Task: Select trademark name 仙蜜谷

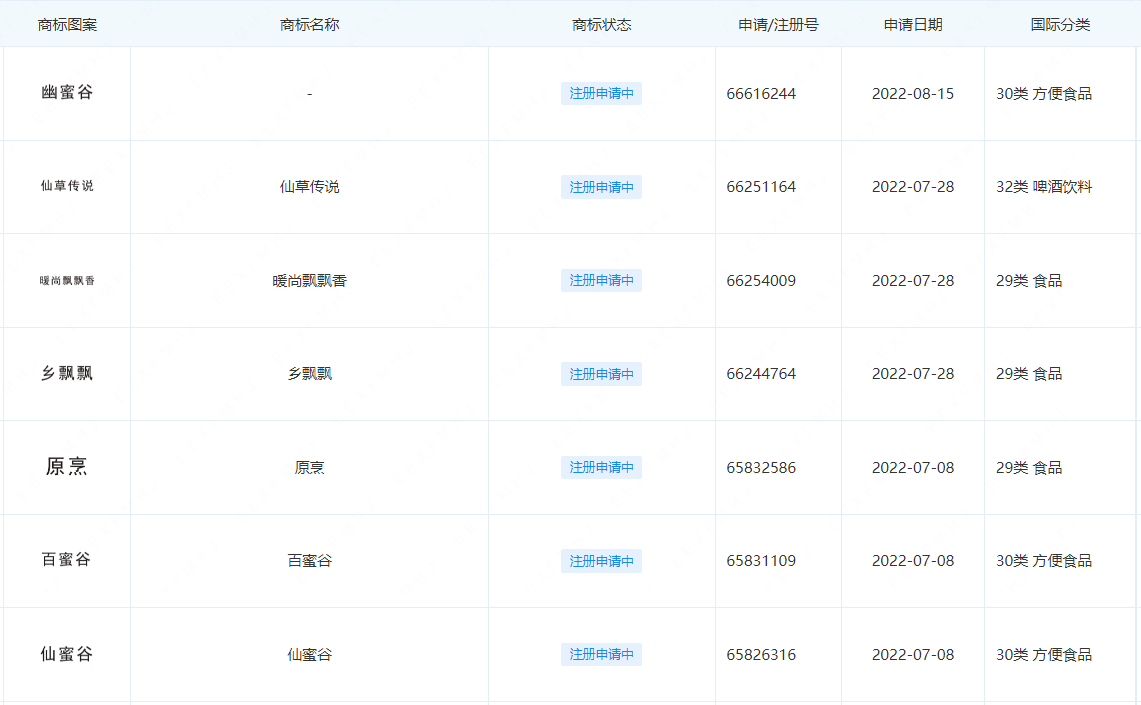Action: click(x=309, y=655)
